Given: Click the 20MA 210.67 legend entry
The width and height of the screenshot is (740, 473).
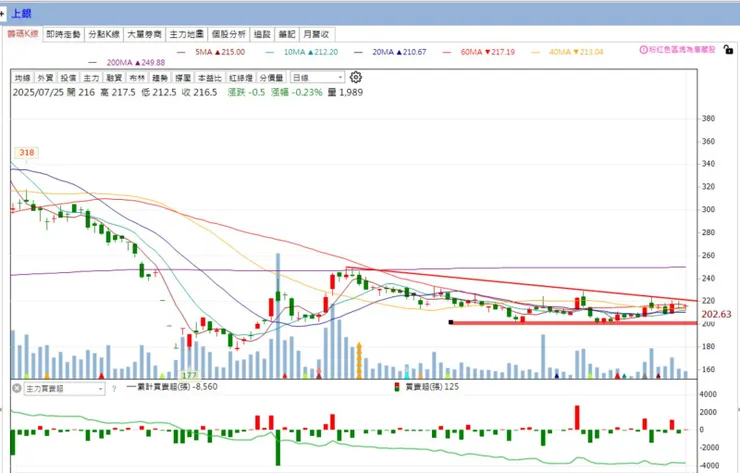Looking at the screenshot, I should pos(390,52).
